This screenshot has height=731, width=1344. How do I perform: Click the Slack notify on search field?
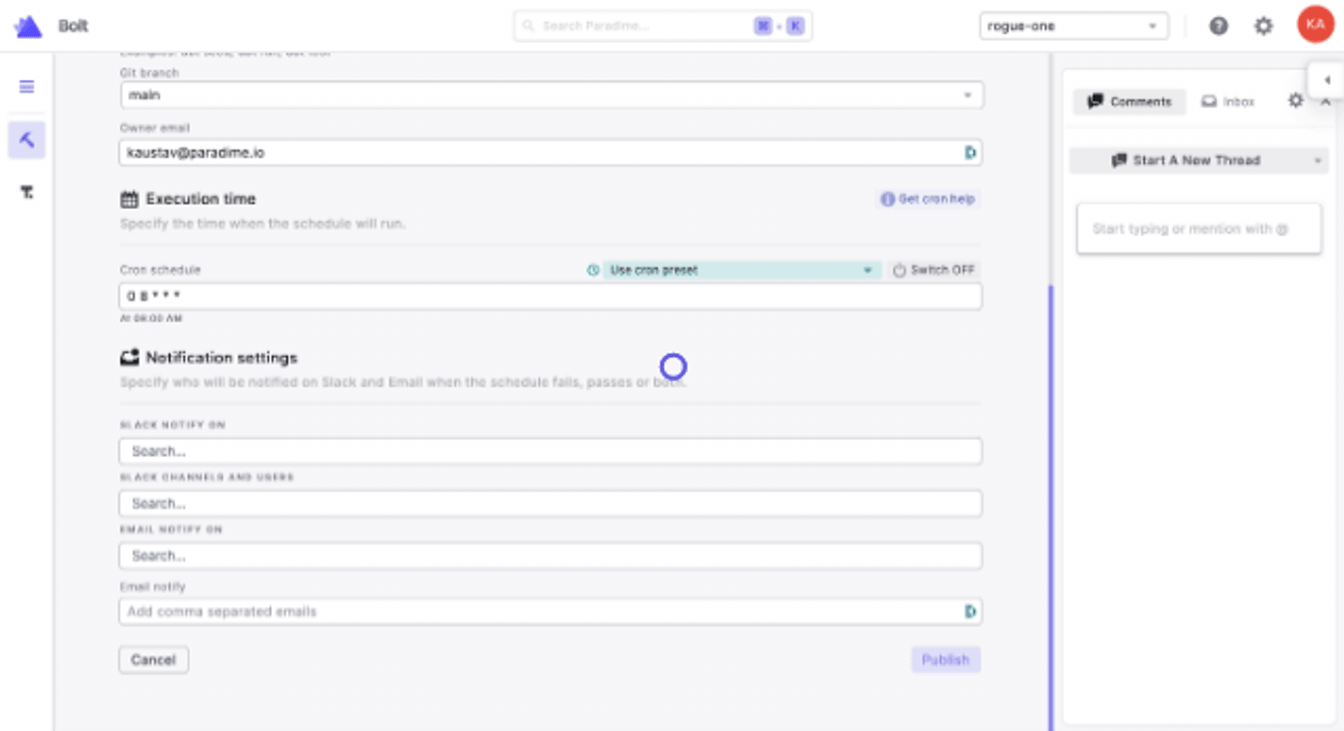(551, 451)
